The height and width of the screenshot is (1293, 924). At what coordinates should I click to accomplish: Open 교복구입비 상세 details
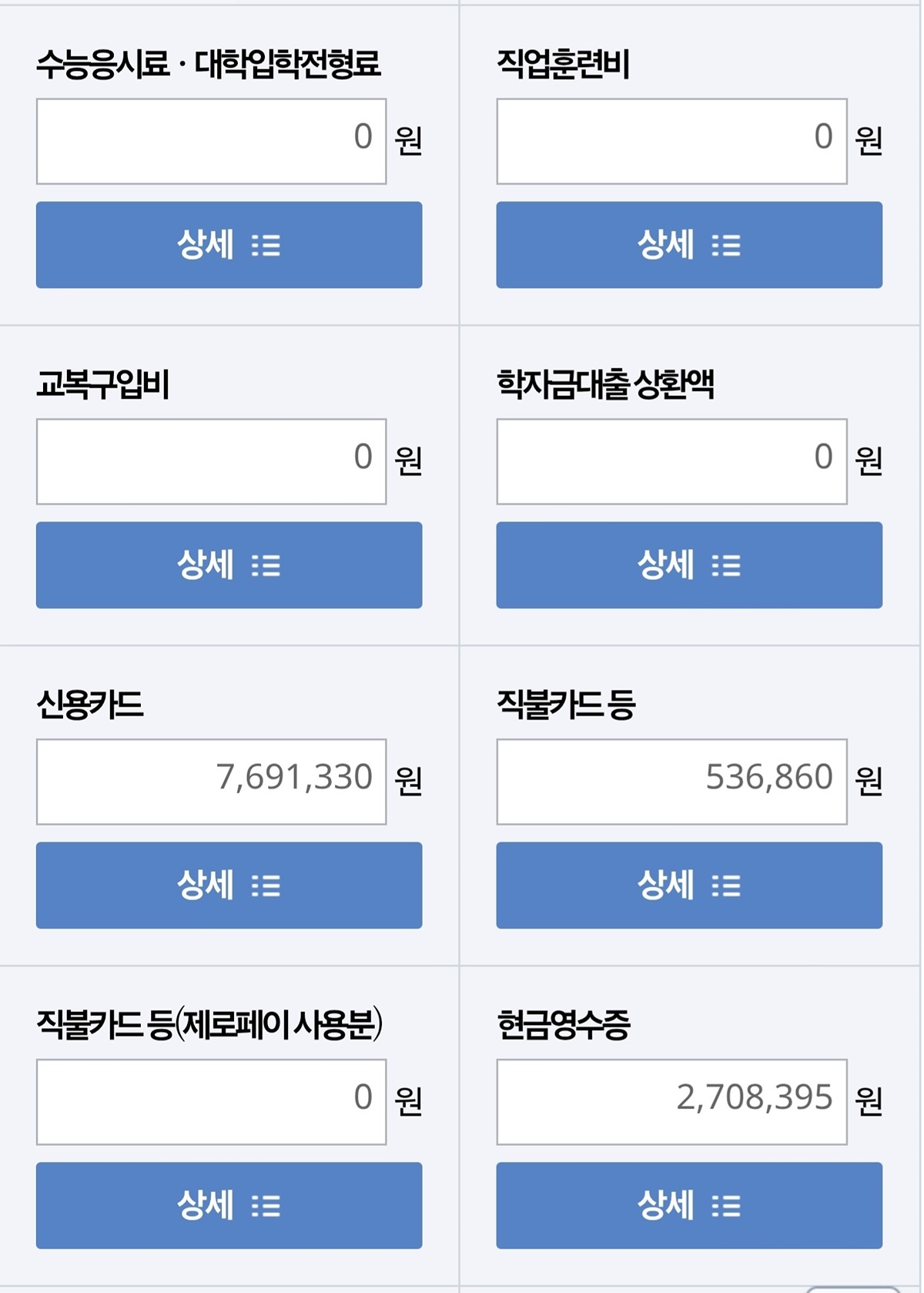point(229,565)
